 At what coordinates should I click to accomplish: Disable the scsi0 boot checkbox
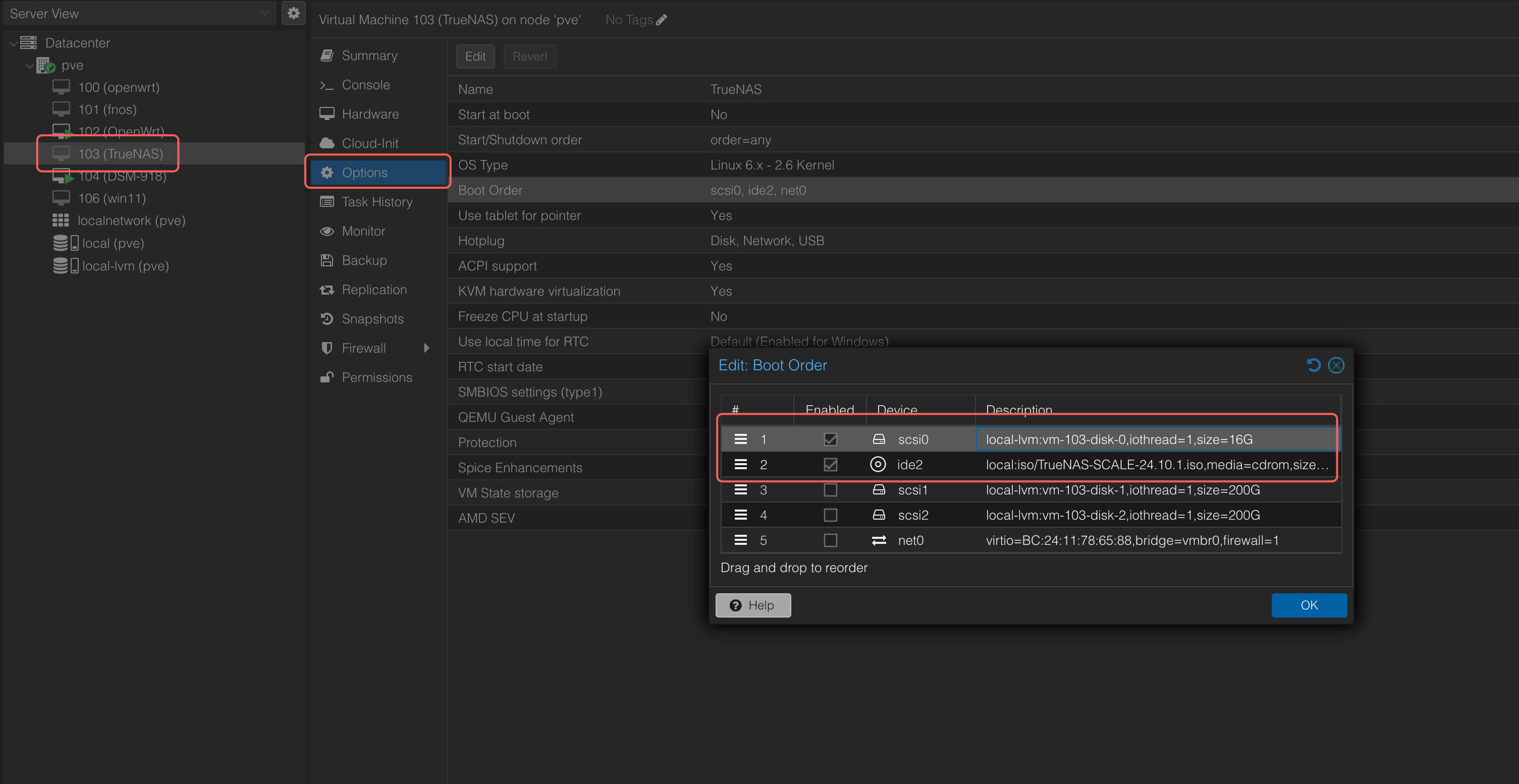(x=830, y=439)
